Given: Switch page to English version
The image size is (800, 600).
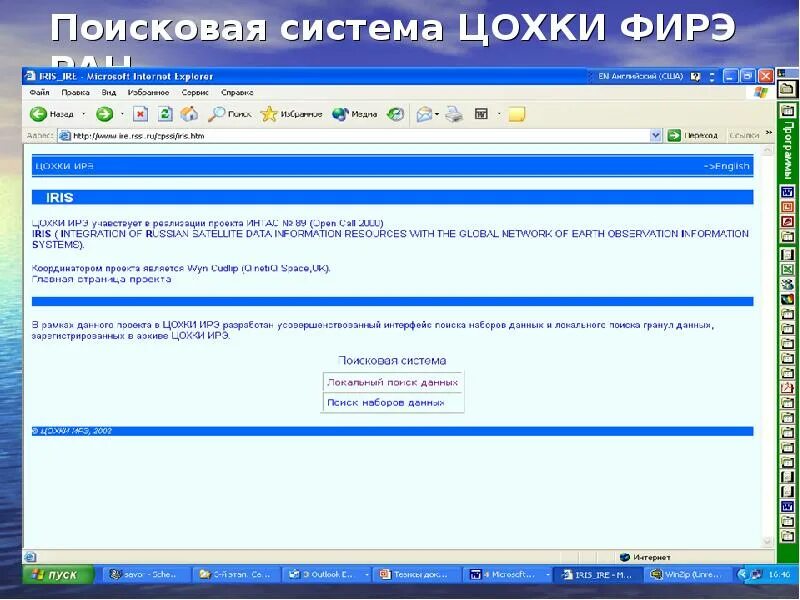Looking at the screenshot, I should point(727,166).
